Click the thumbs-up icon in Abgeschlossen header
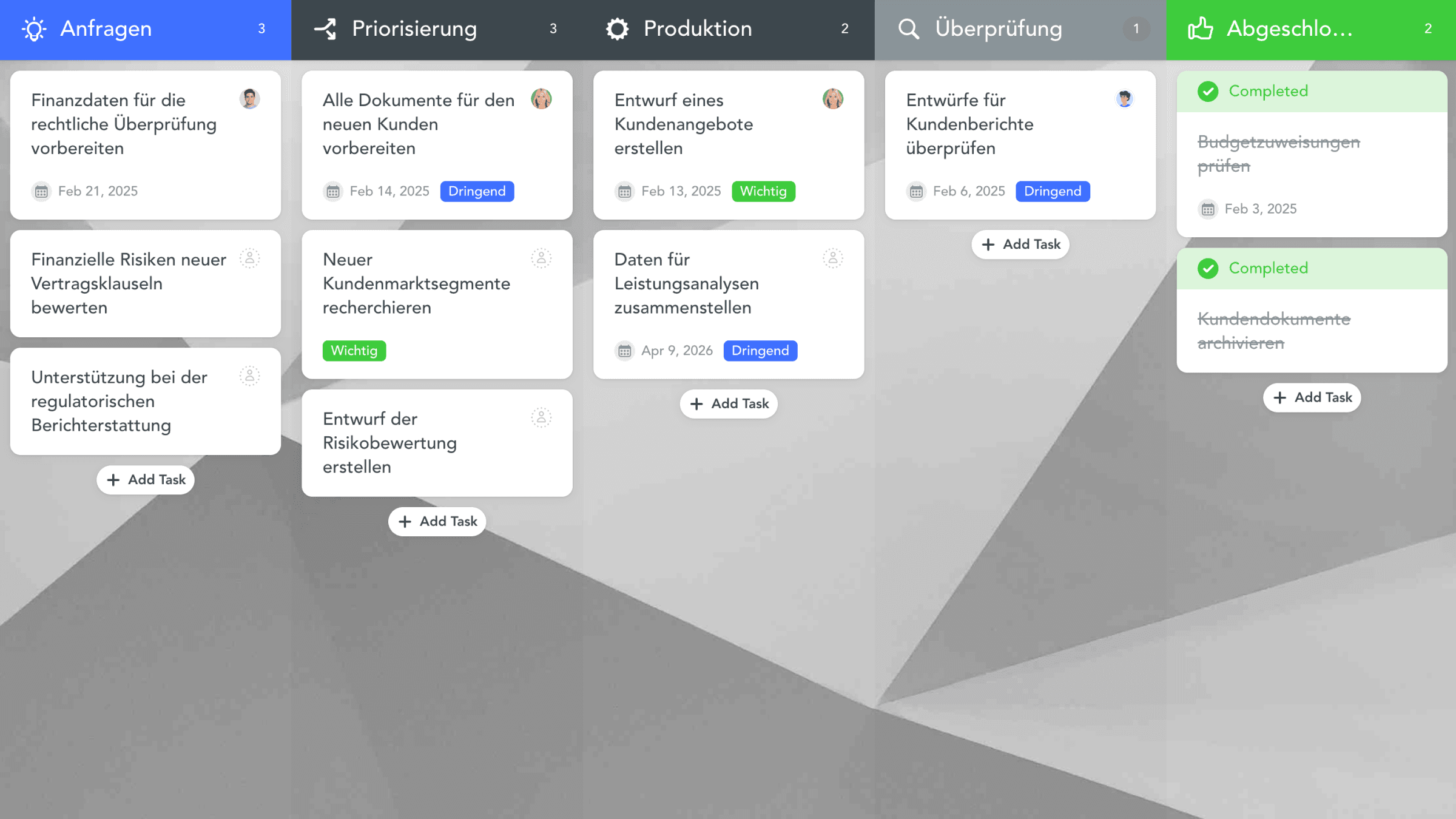This screenshot has width=1456, height=819. click(x=1200, y=29)
